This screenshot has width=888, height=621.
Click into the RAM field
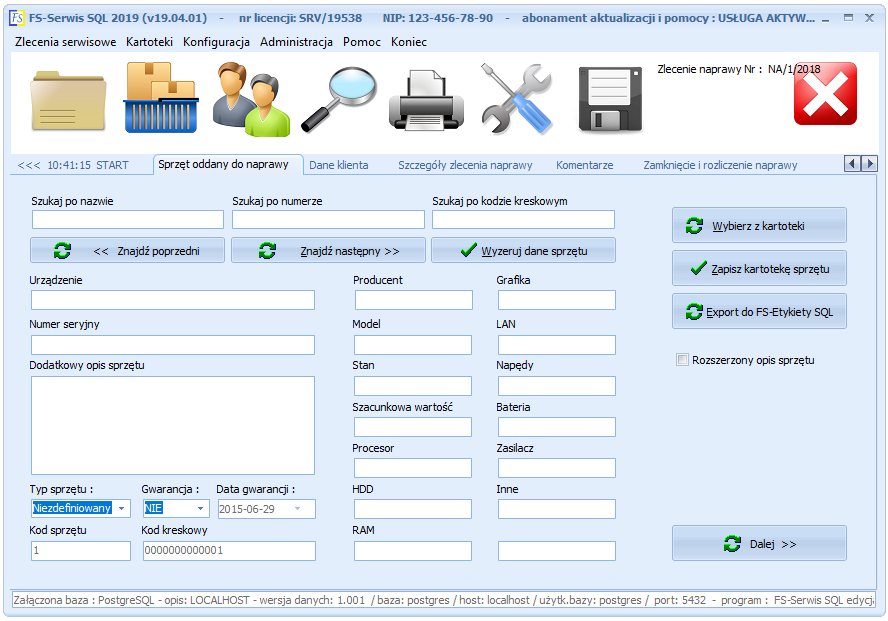click(413, 551)
